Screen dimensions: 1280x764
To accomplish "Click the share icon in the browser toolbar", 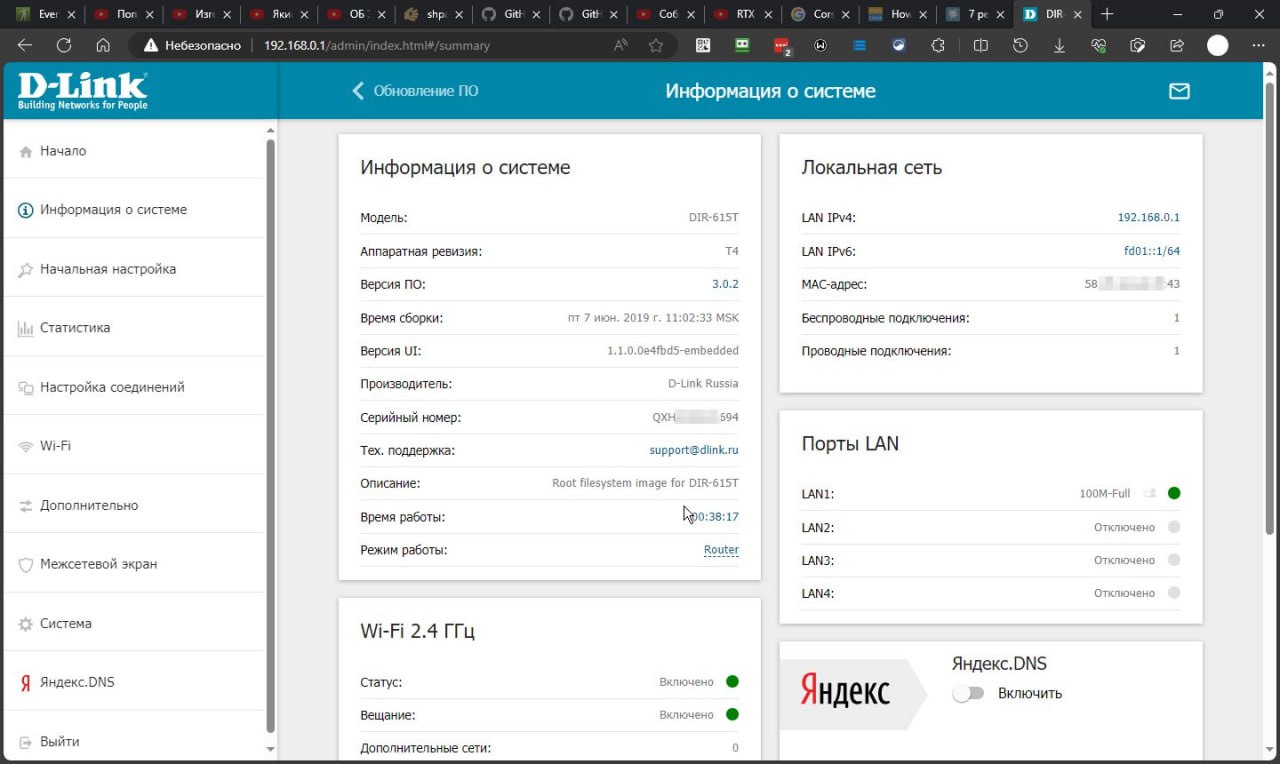I will point(1177,45).
